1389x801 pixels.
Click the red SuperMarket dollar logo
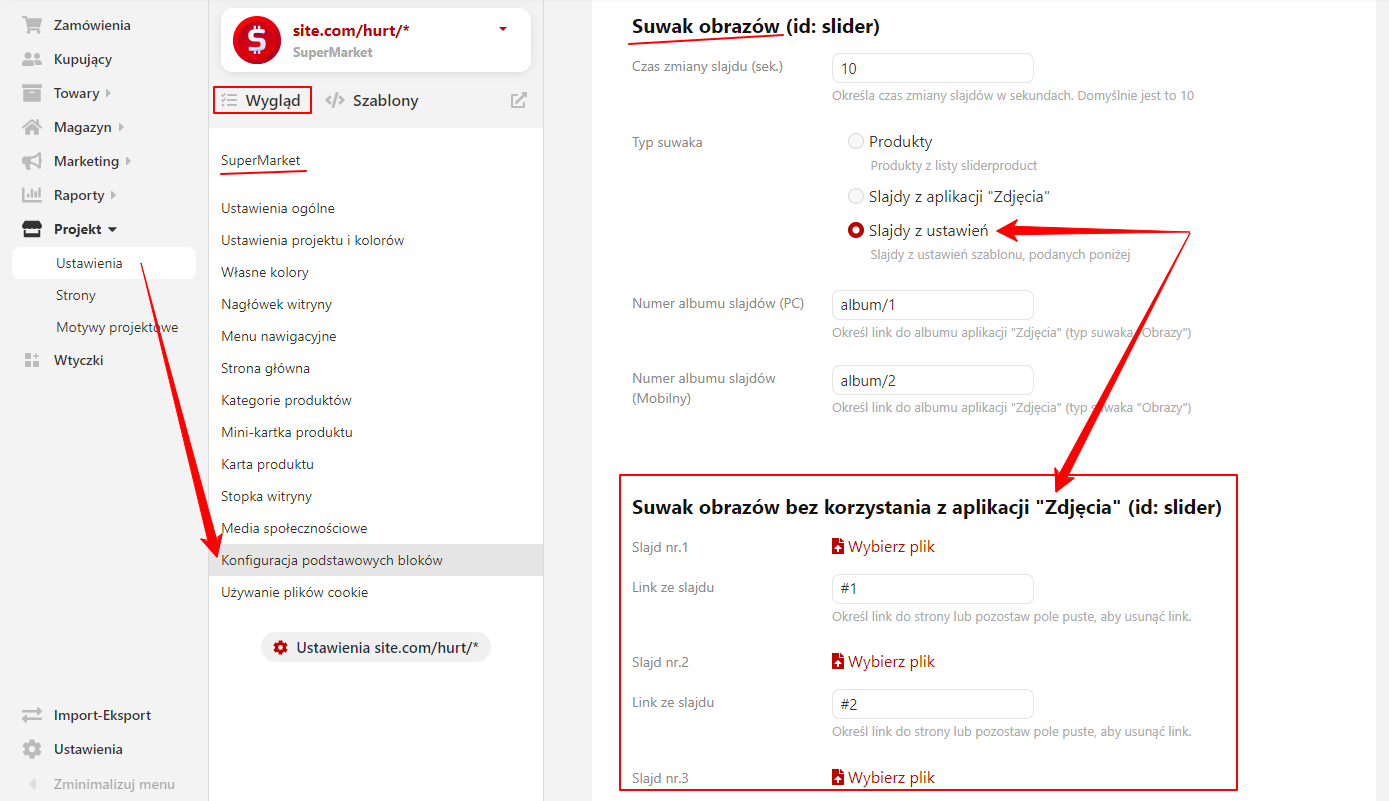pos(257,40)
